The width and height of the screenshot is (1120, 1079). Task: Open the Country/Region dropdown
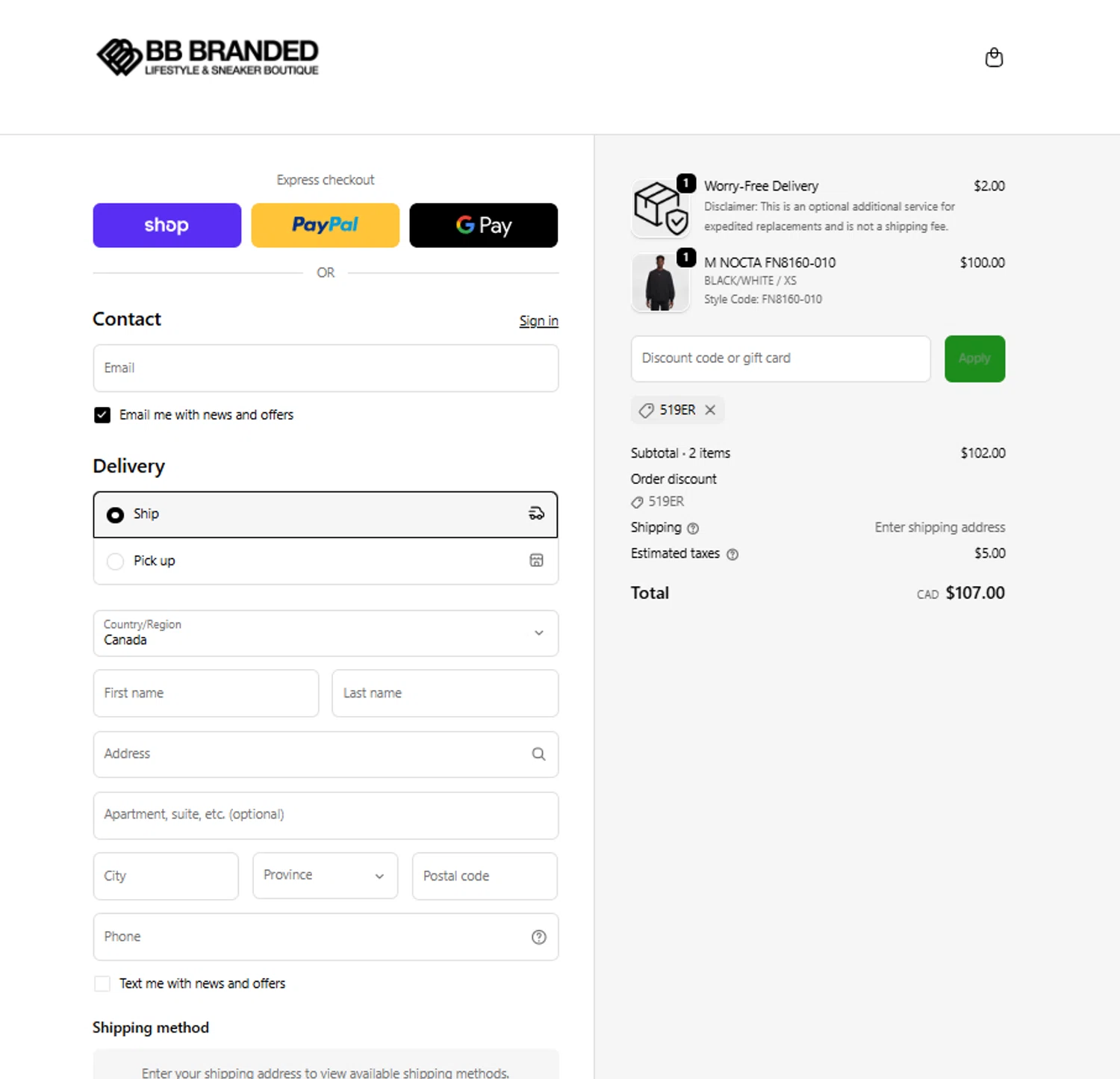[x=326, y=633]
